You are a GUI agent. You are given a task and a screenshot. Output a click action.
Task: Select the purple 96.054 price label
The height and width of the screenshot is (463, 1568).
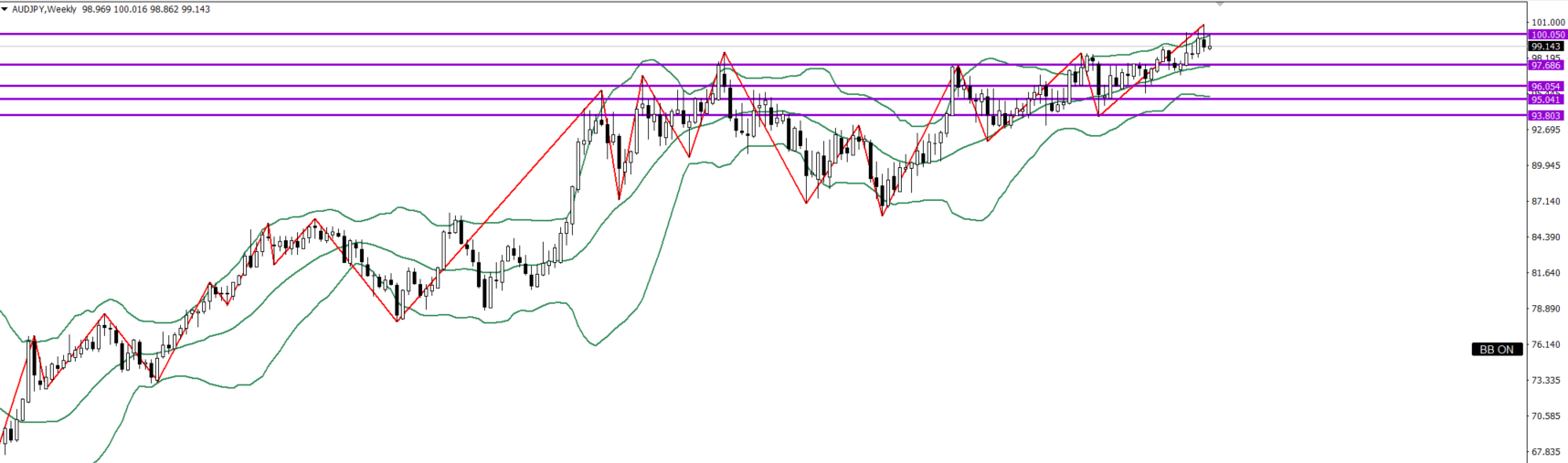[1546, 87]
